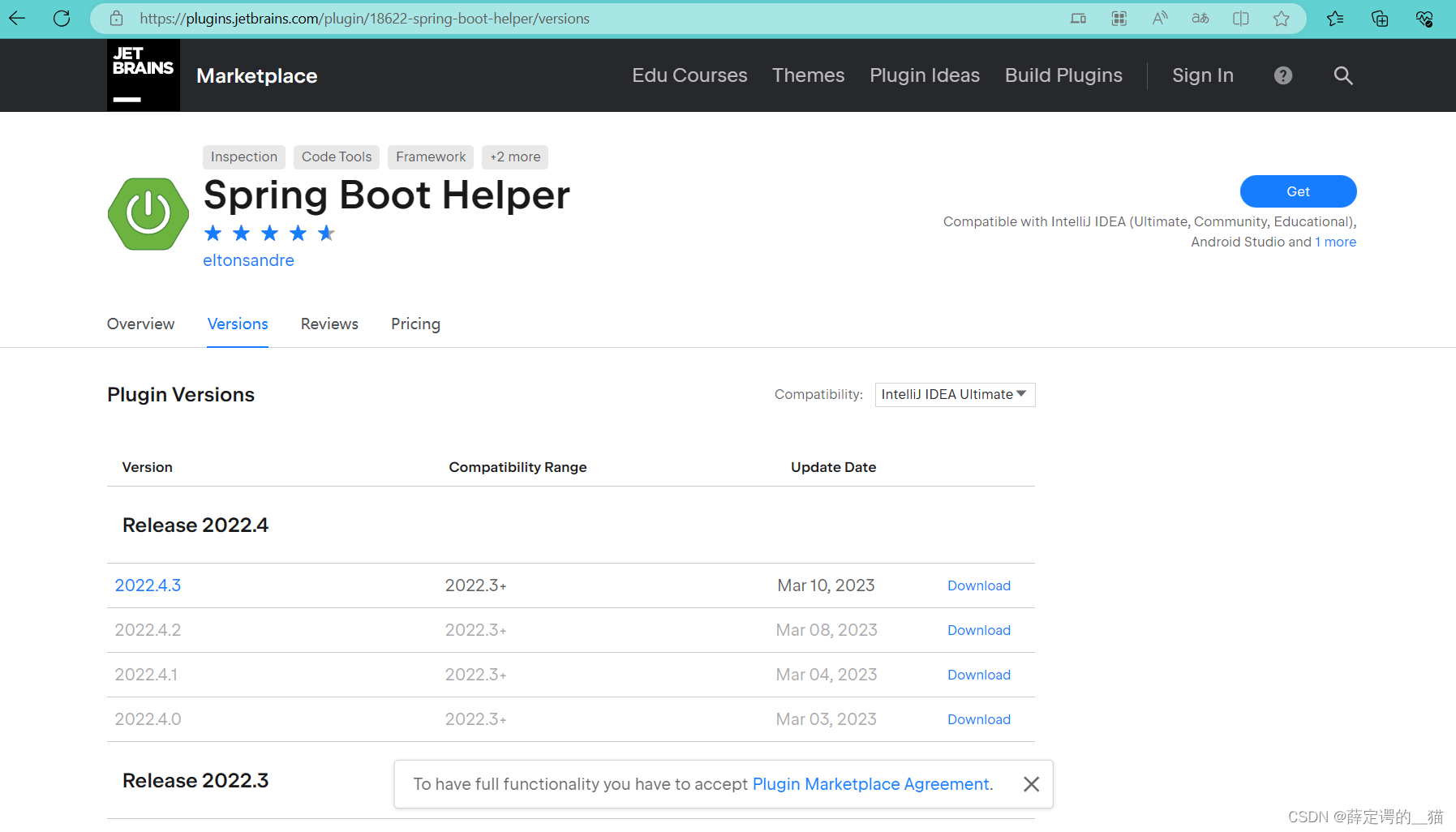Image resolution: width=1456 pixels, height=832 pixels.
Task: Add the page to favorites
Action: click(1282, 18)
